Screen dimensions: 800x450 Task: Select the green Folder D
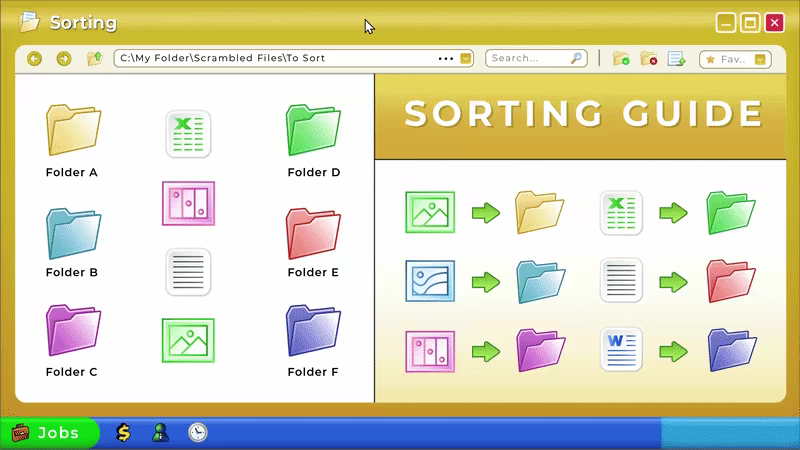tap(313, 130)
